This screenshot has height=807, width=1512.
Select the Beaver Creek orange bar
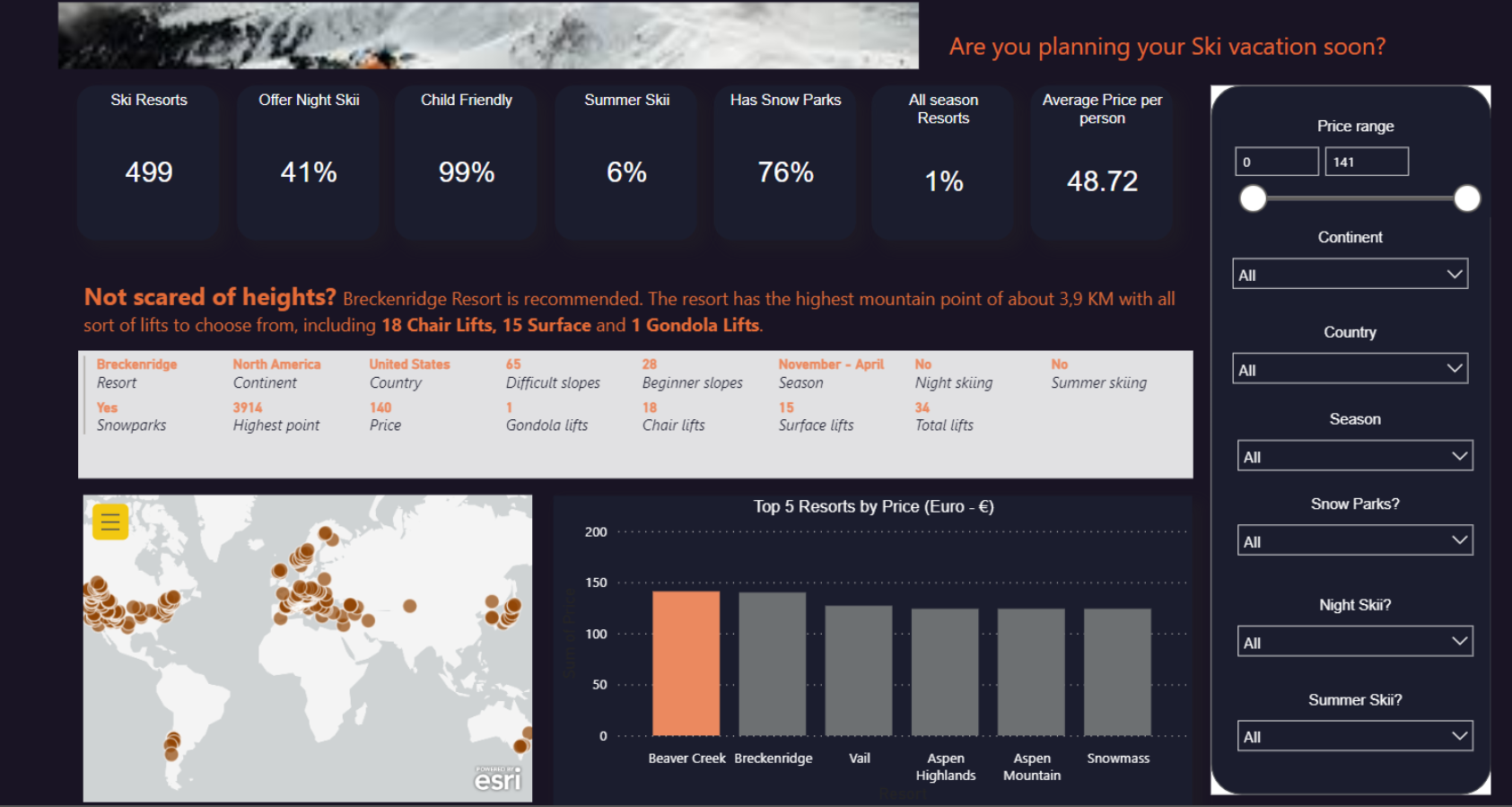(x=686, y=663)
